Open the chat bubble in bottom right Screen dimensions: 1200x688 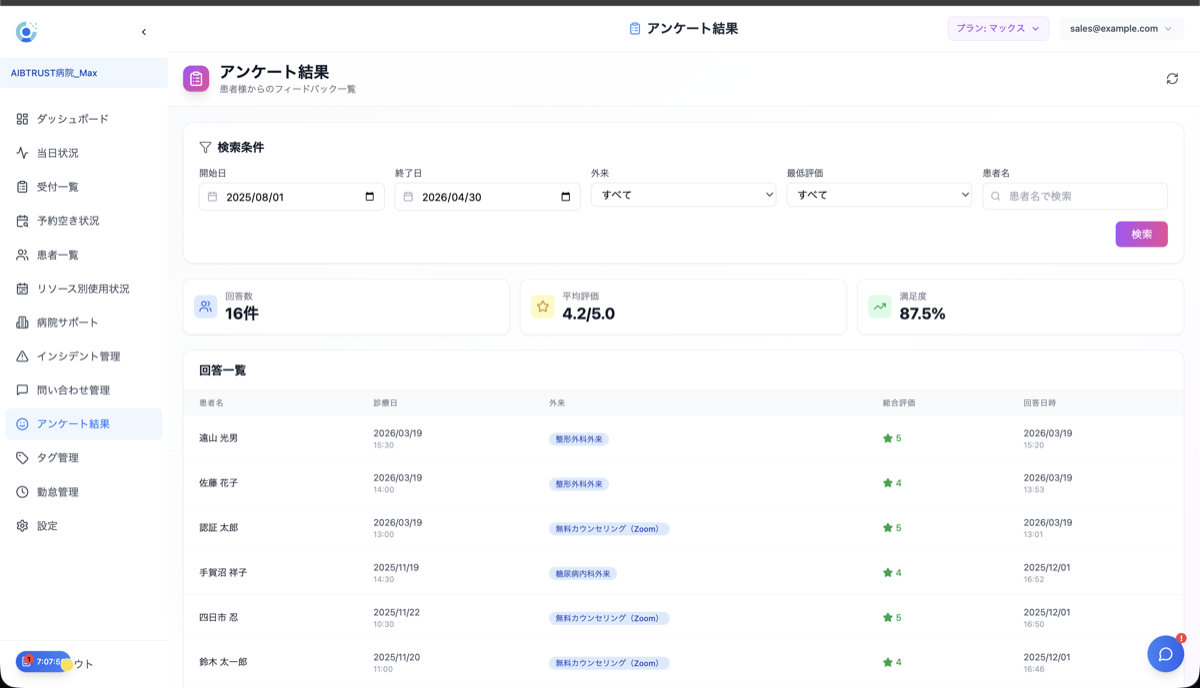(x=1166, y=653)
